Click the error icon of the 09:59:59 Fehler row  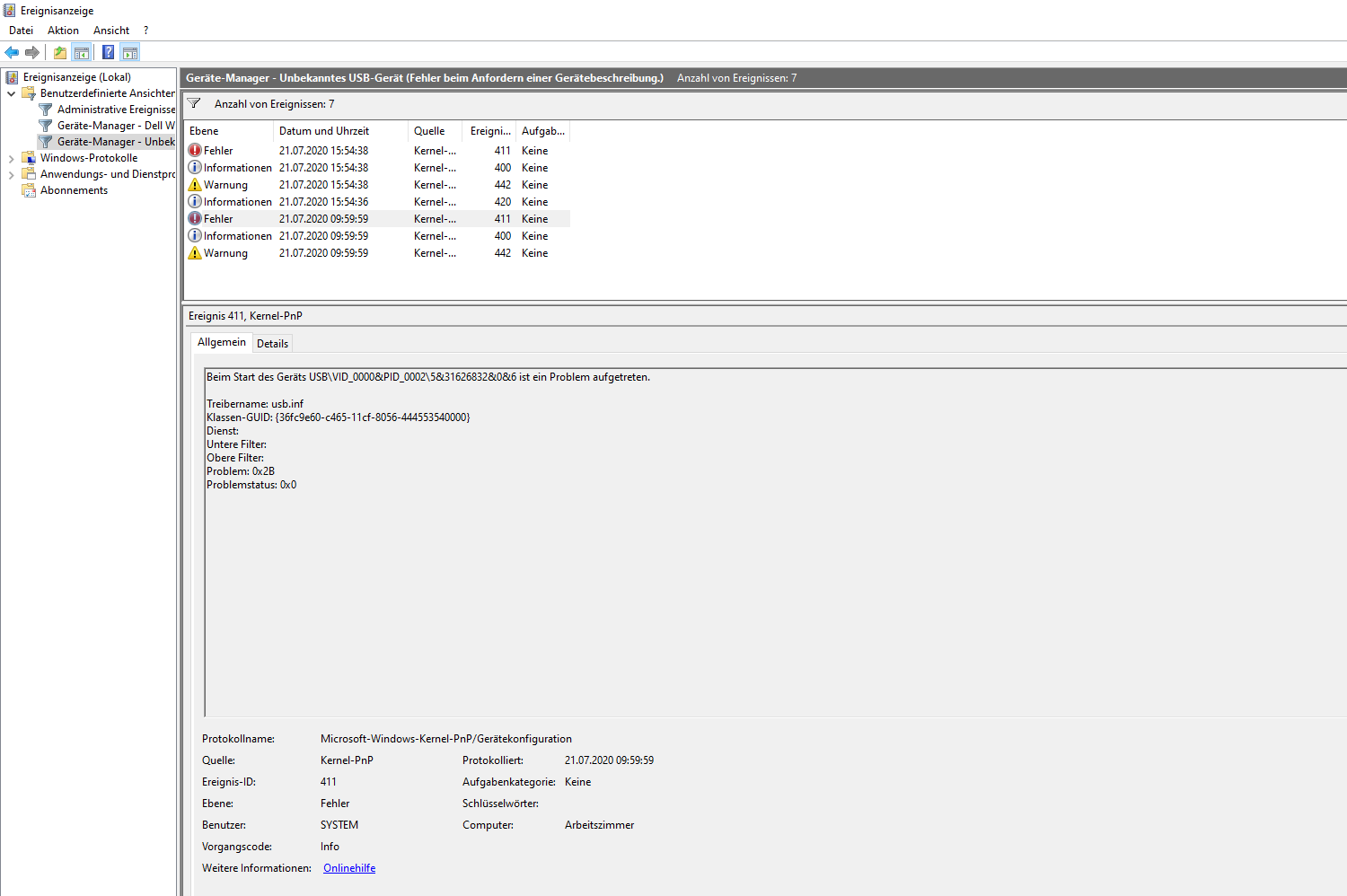point(195,218)
